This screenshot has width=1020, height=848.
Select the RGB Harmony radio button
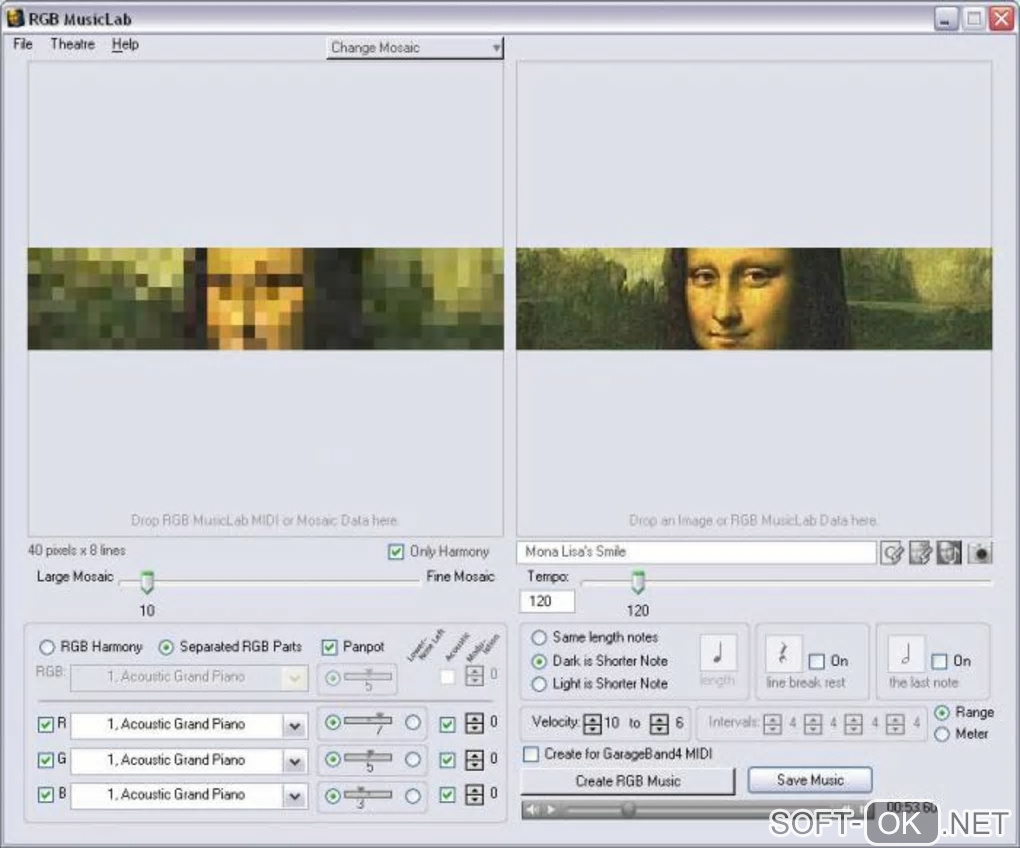(47, 647)
